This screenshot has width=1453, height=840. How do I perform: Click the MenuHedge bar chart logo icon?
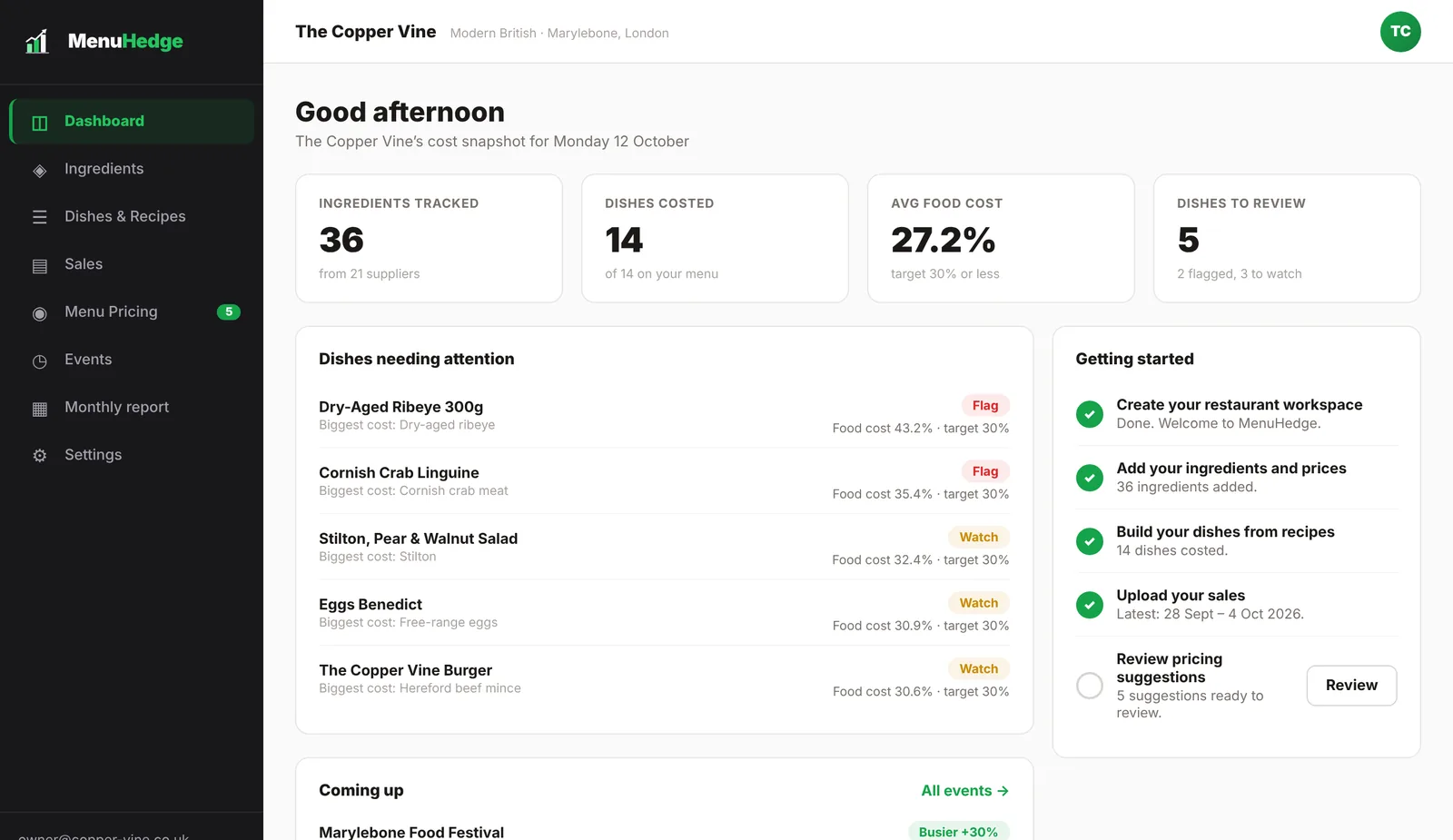coord(37,41)
